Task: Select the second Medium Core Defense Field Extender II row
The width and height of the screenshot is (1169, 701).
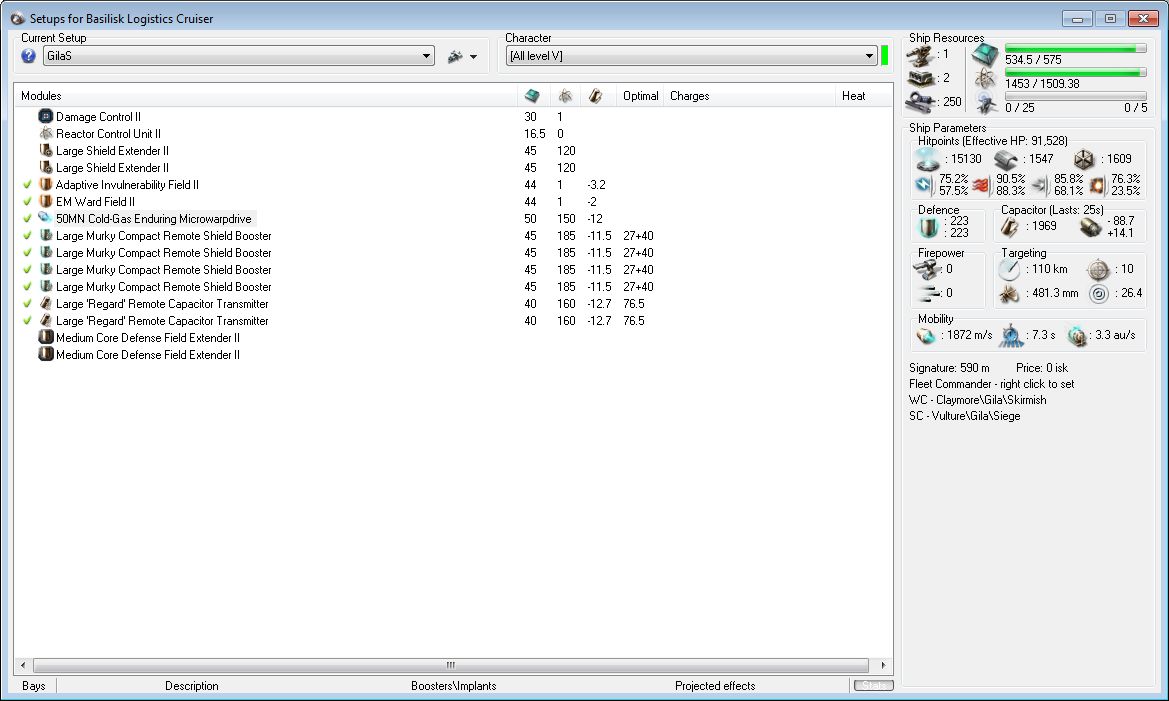Action: (x=453, y=355)
